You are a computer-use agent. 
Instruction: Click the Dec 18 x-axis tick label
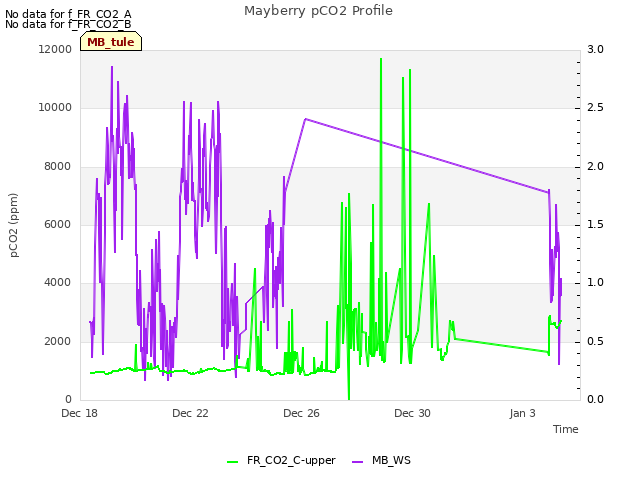[80, 413]
